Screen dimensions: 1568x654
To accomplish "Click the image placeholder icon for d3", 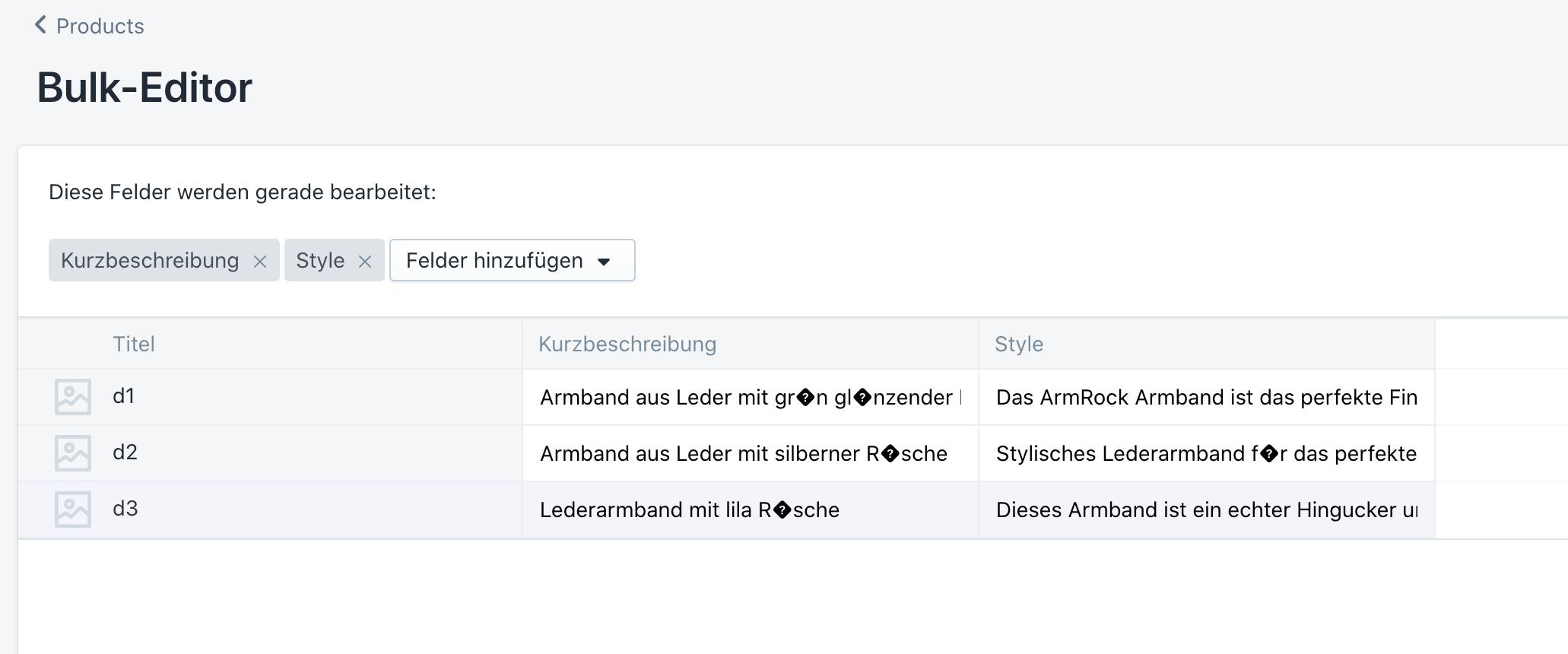I will 73,510.
